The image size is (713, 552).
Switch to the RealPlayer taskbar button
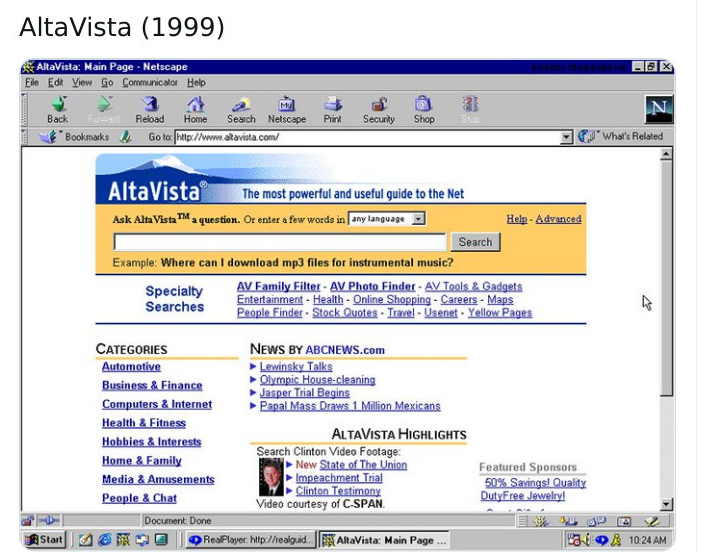pos(251,540)
